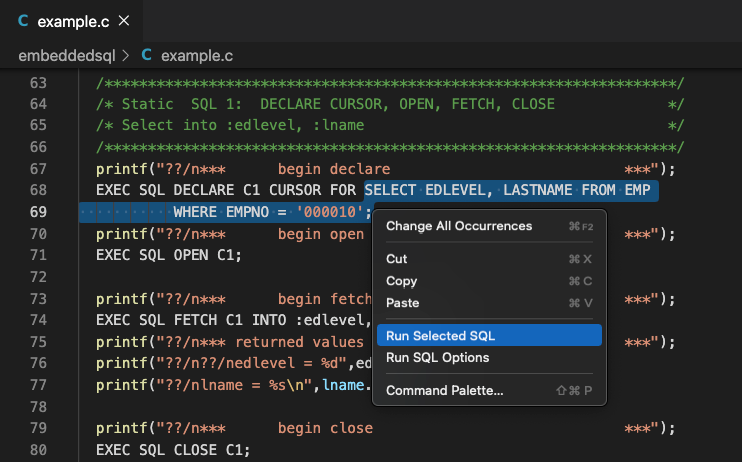Click the C file icon in example.c tab
This screenshot has width=742, height=462.
coord(23,21)
